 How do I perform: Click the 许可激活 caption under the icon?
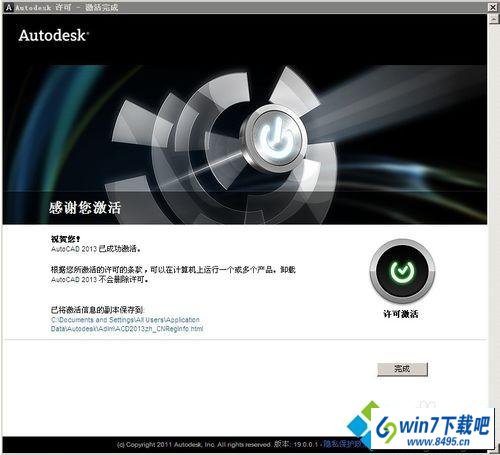401,314
